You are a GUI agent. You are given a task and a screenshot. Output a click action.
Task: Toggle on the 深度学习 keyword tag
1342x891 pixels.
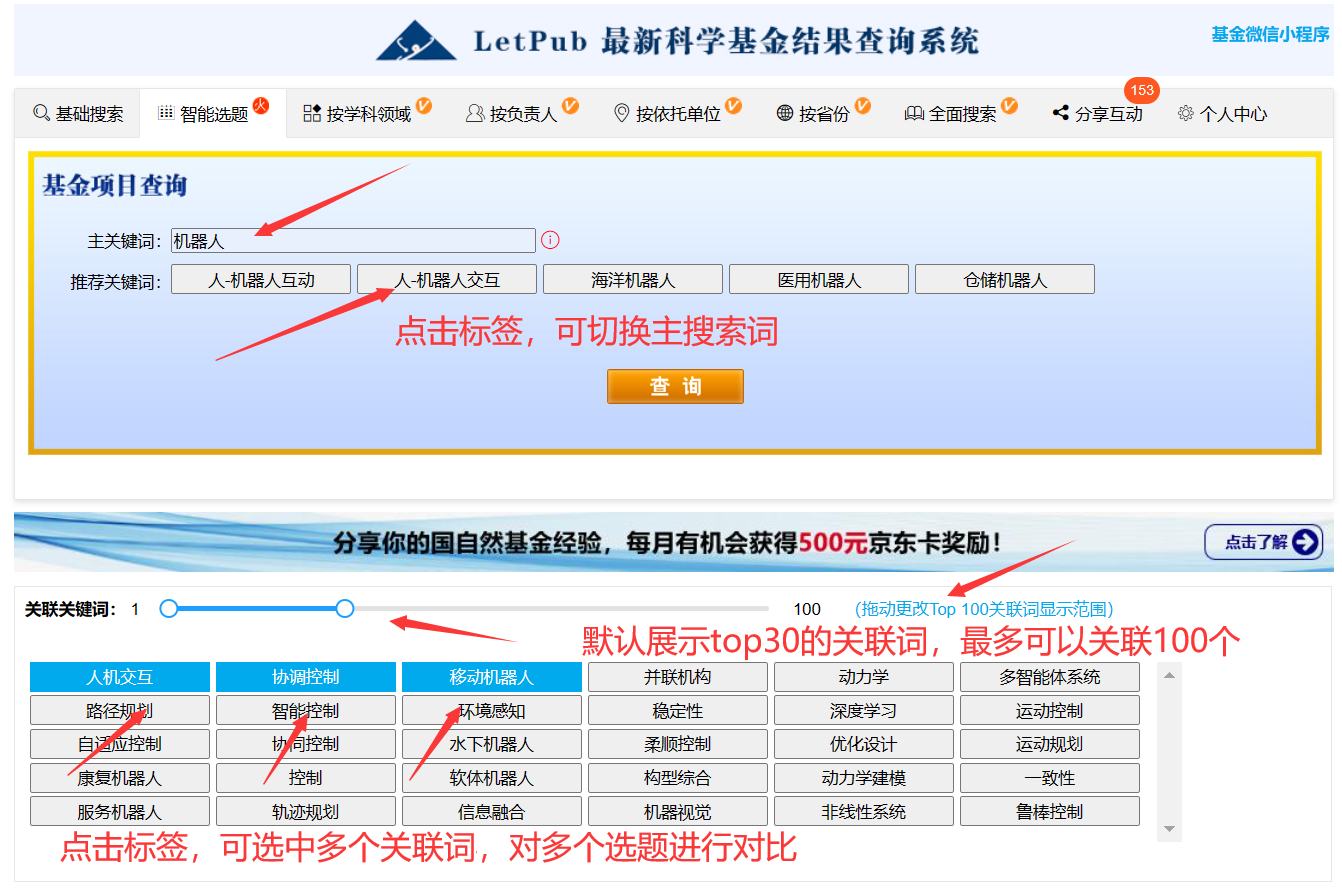[864, 711]
